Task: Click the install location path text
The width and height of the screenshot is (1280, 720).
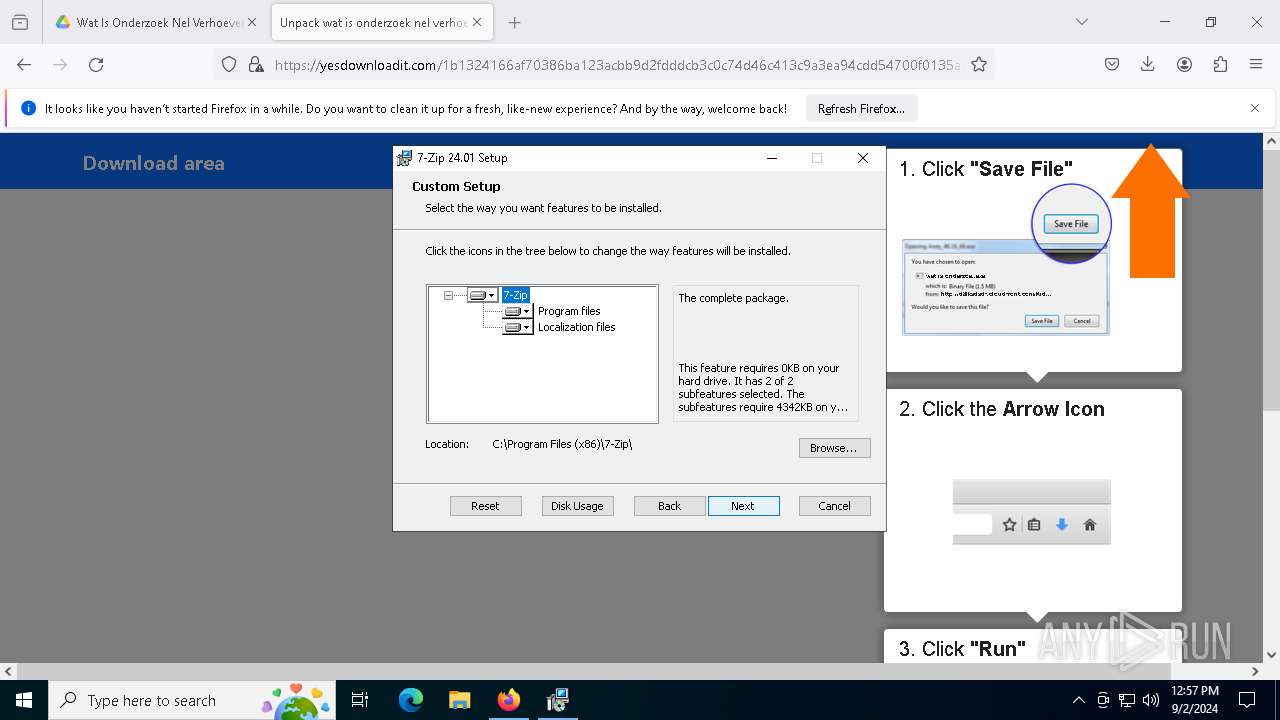Action: 562,444
